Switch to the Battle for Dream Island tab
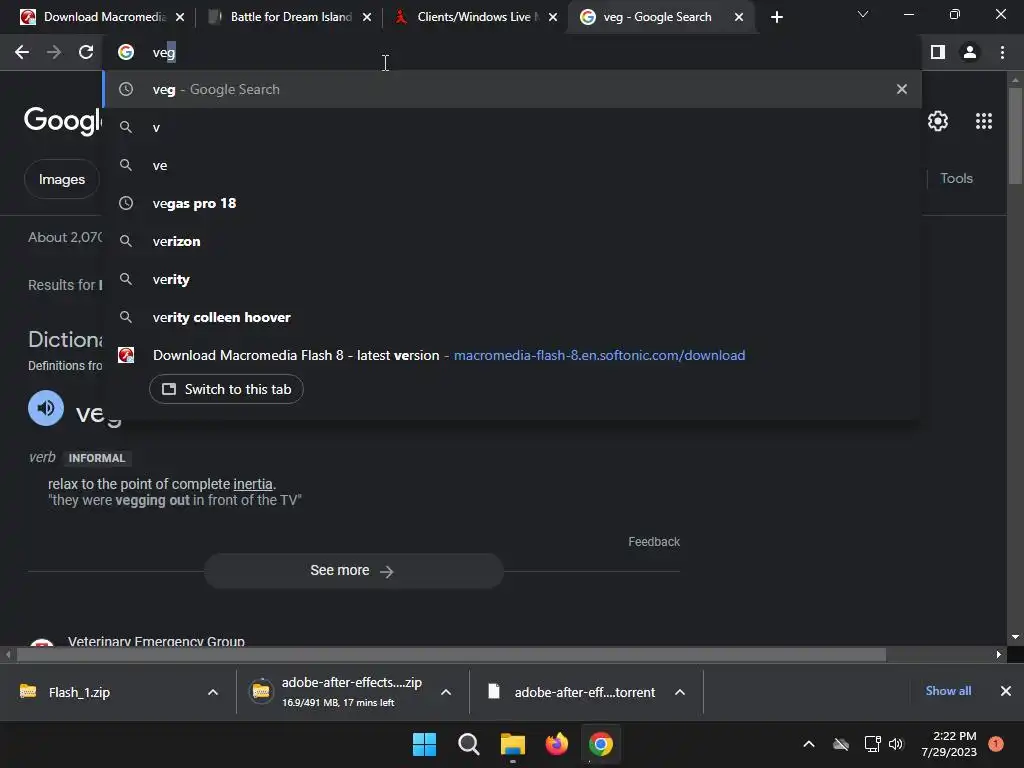The width and height of the screenshot is (1024, 768). [287, 17]
